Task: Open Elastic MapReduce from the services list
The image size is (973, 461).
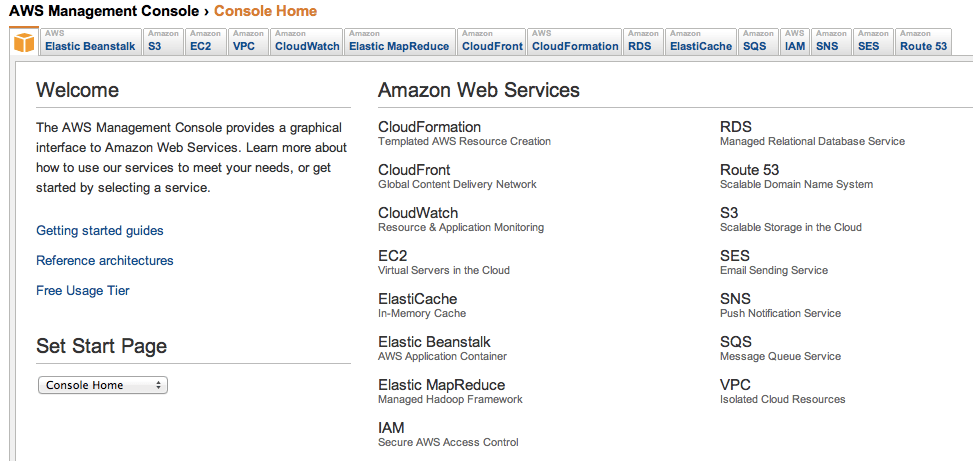Action: pyautogui.click(x=441, y=385)
